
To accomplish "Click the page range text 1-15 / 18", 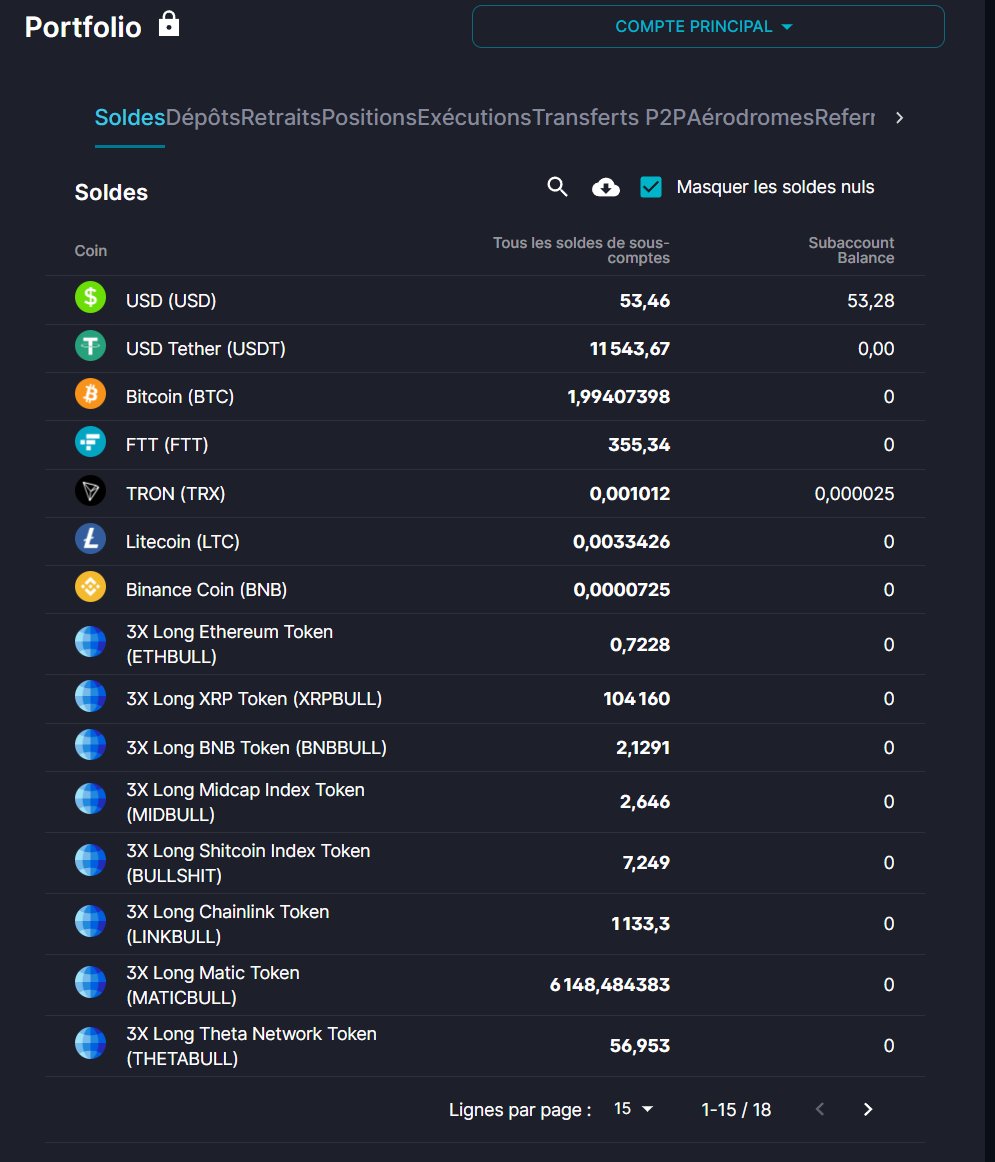I will tap(736, 1109).
